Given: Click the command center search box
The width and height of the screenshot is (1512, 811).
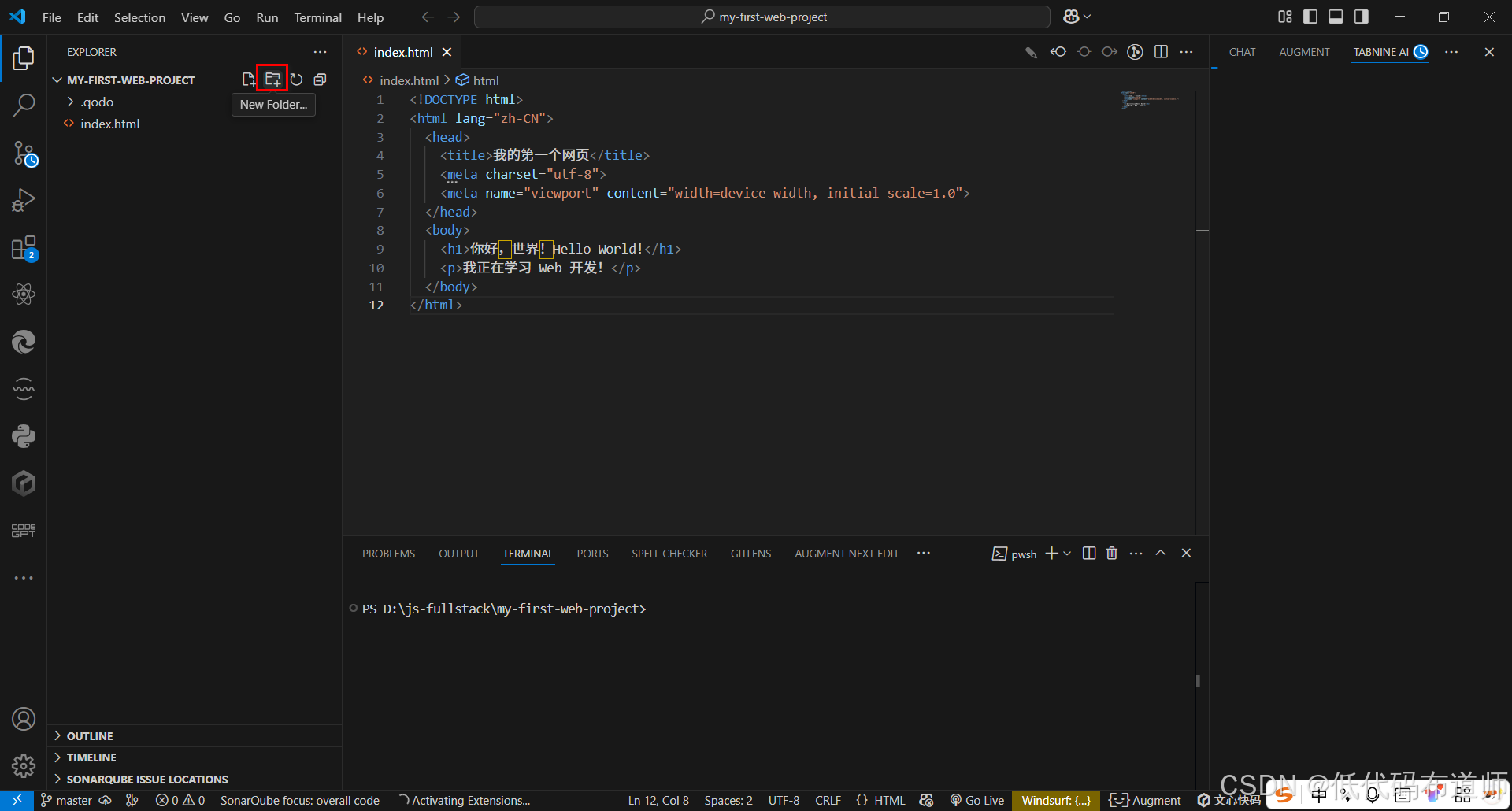Looking at the screenshot, I should click(762, 17).
